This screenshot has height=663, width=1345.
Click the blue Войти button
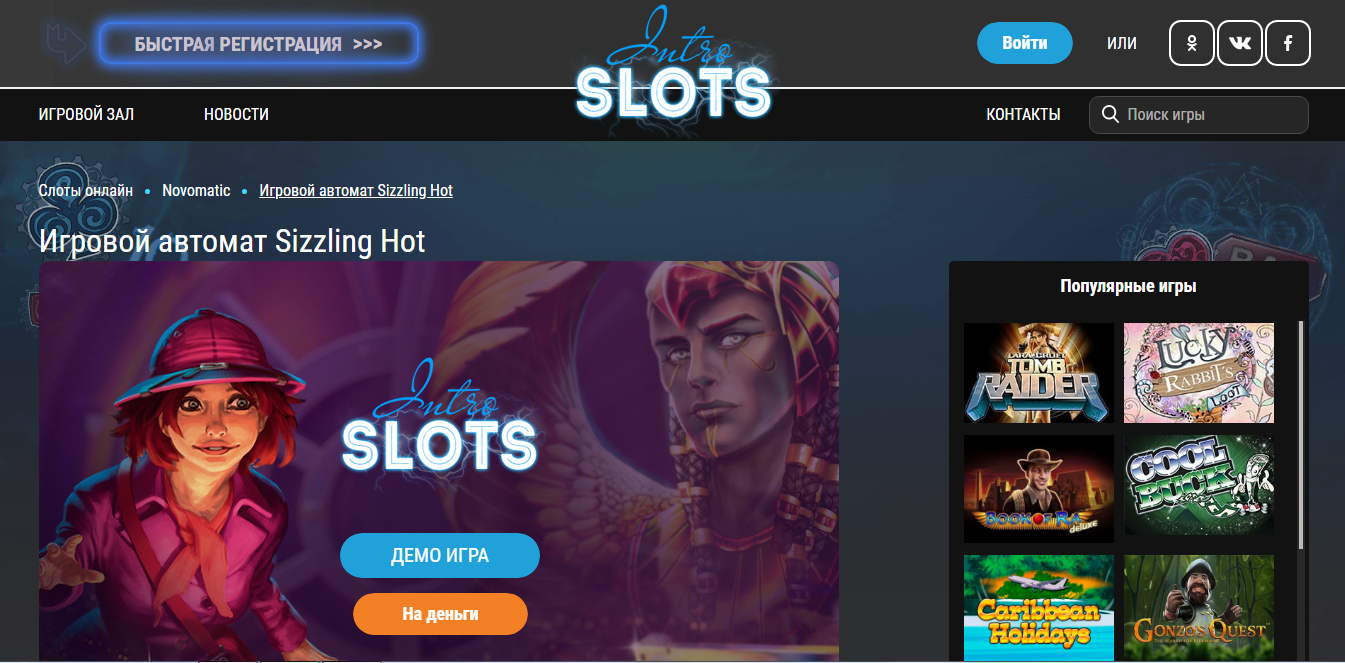click(1024, 43)
